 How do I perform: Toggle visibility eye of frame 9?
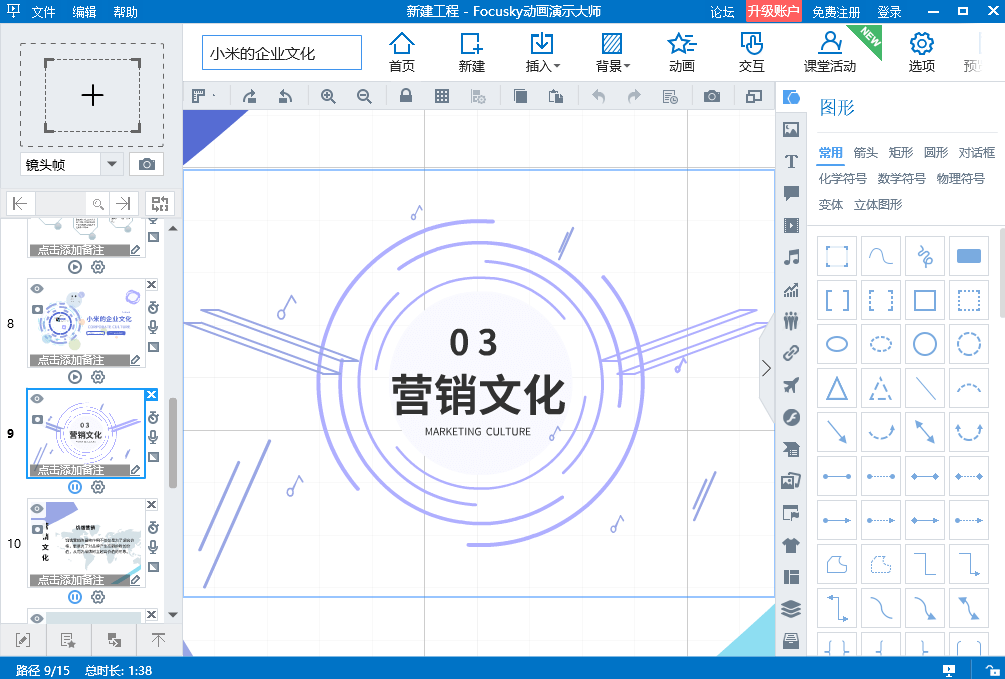coord(37,399)
